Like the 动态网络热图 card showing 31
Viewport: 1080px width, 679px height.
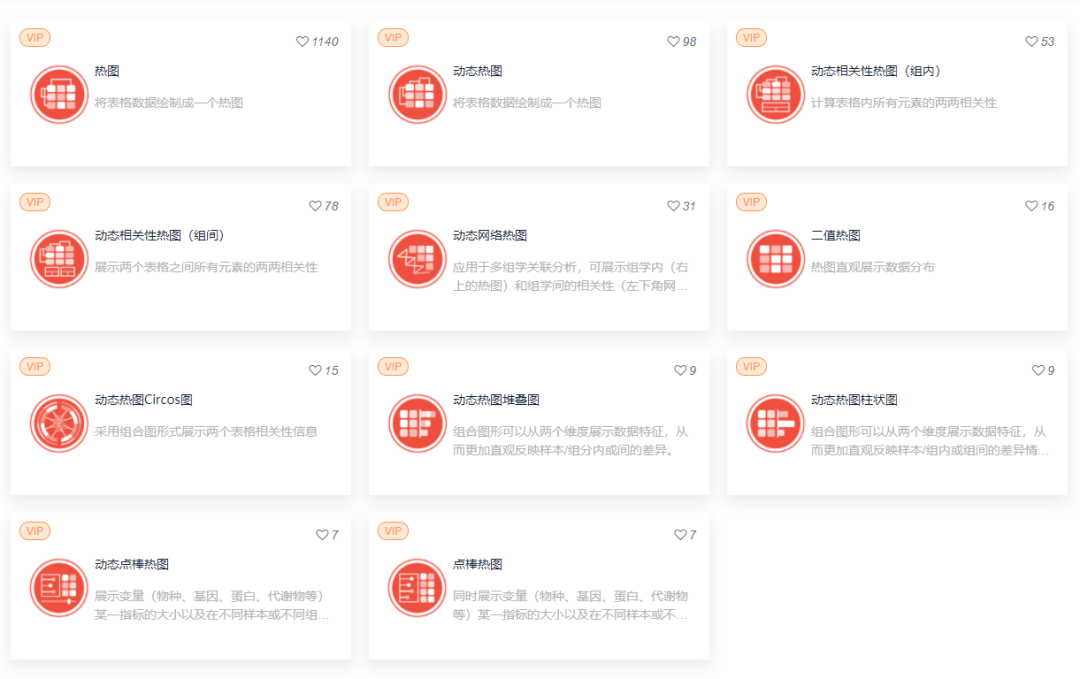[674, 205]
